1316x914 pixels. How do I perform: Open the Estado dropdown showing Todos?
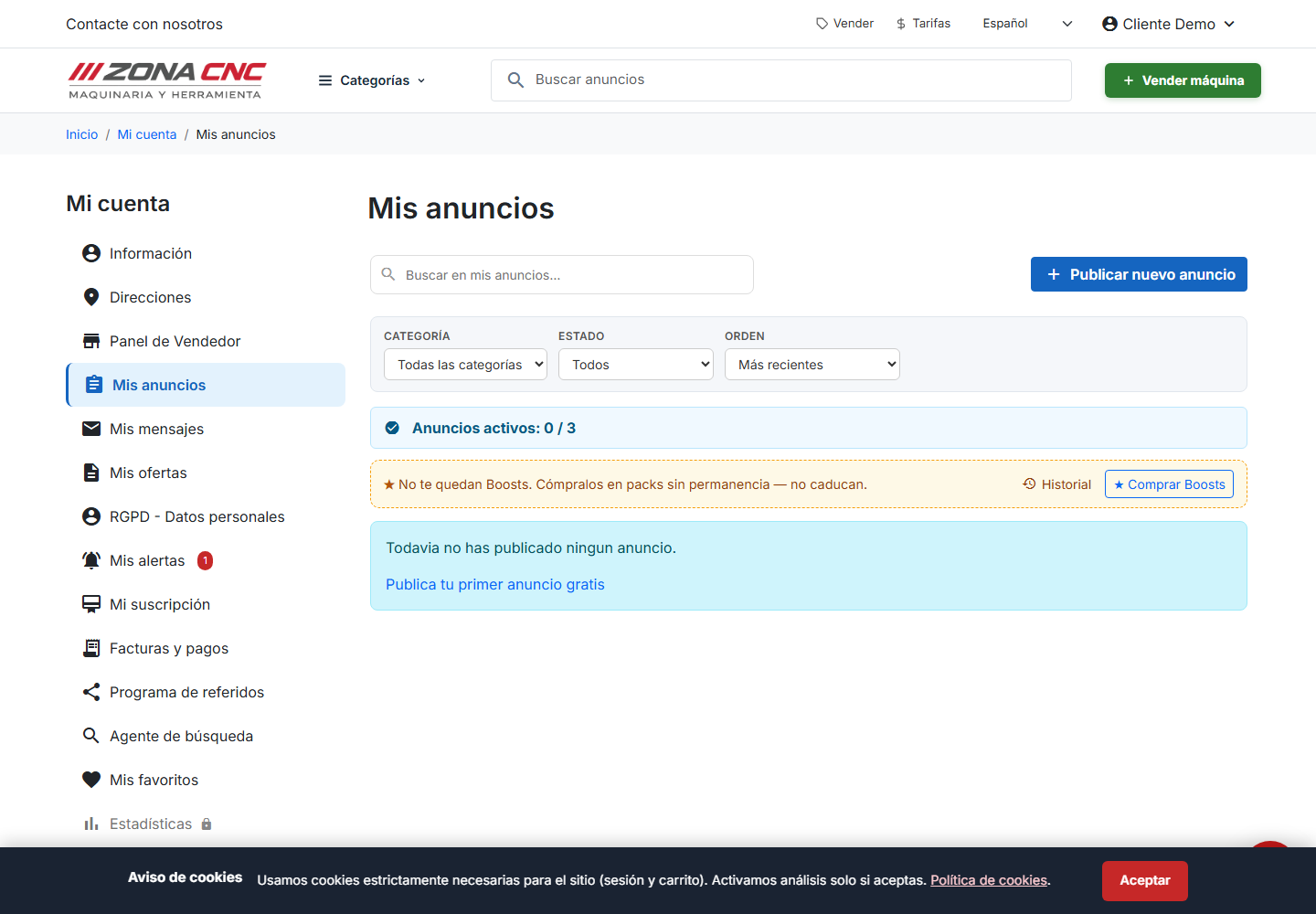(x=636, y=364)
